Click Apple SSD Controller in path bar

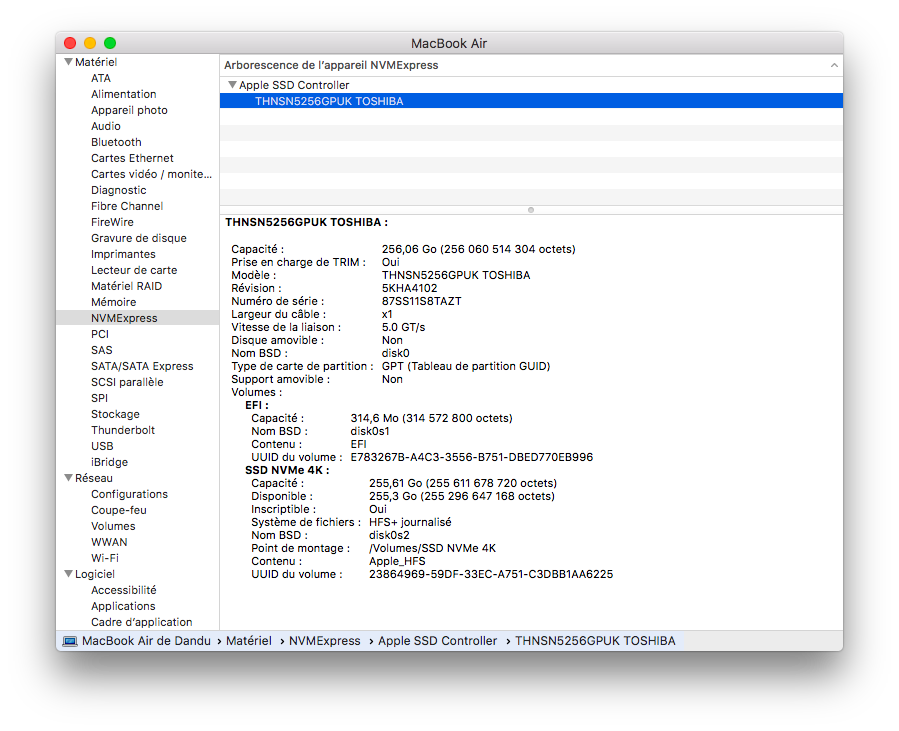click(x=437, y=641)
